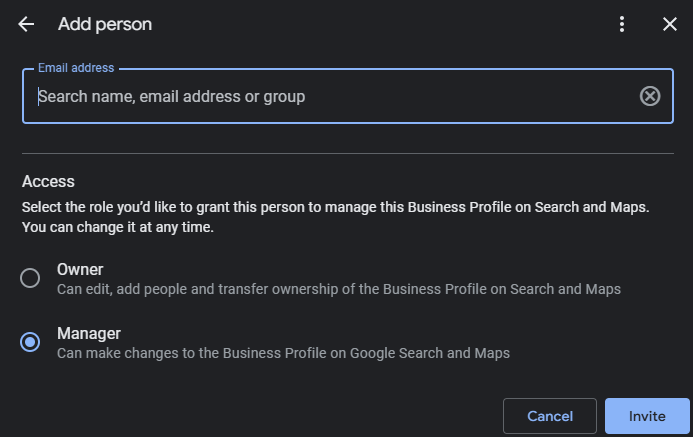The height and width of the screenshot is (437, 693).
Task: Go back using the left arrow
Action: click(x=26, y=24)
